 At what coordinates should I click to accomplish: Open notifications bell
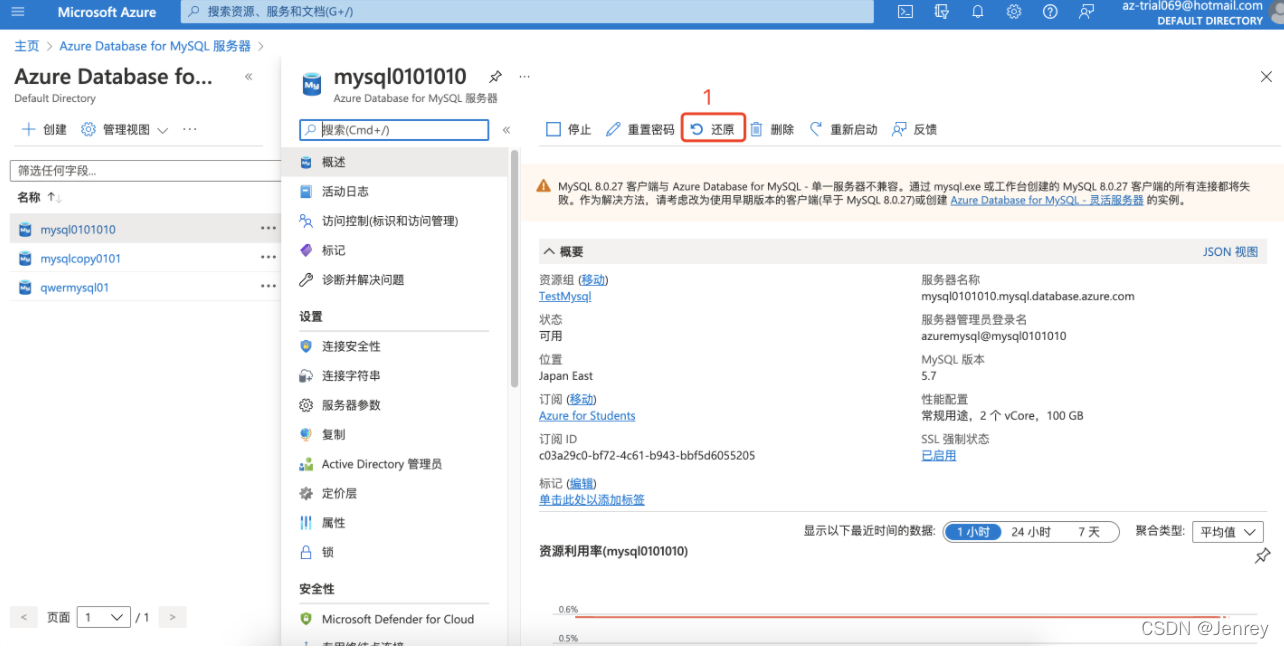click(977, 12)
